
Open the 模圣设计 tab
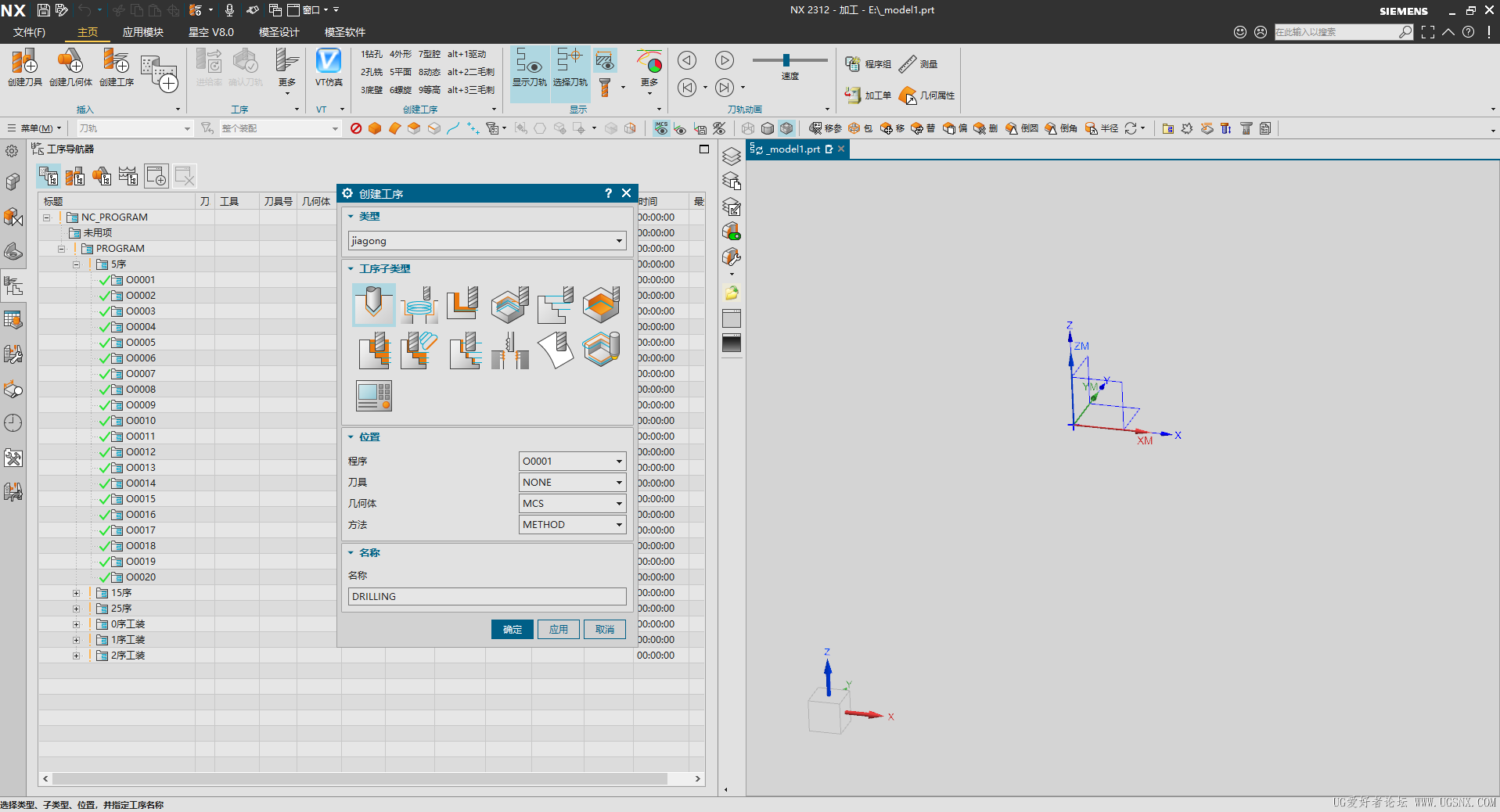279,32
